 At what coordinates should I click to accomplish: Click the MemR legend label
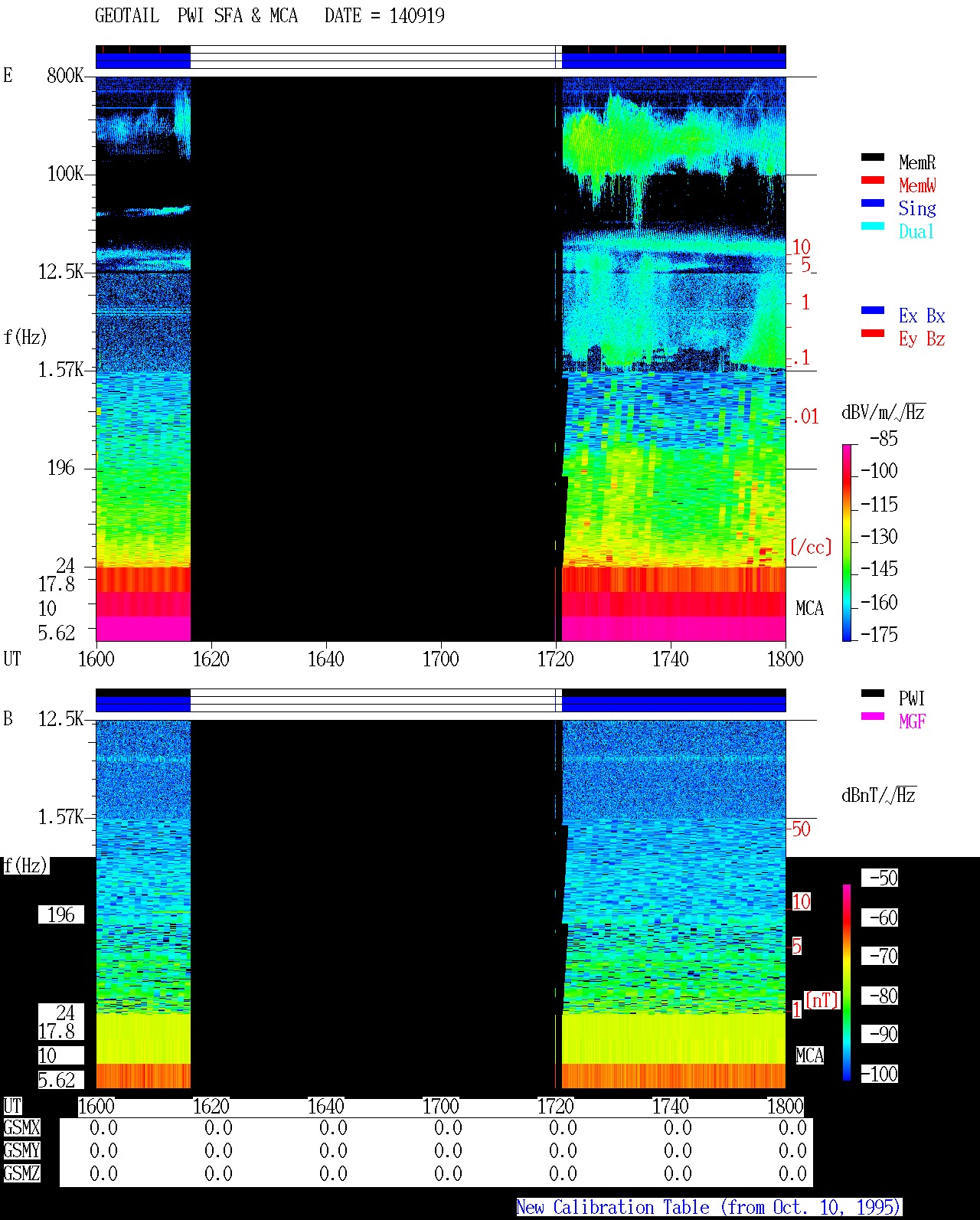tap(917, 162)
